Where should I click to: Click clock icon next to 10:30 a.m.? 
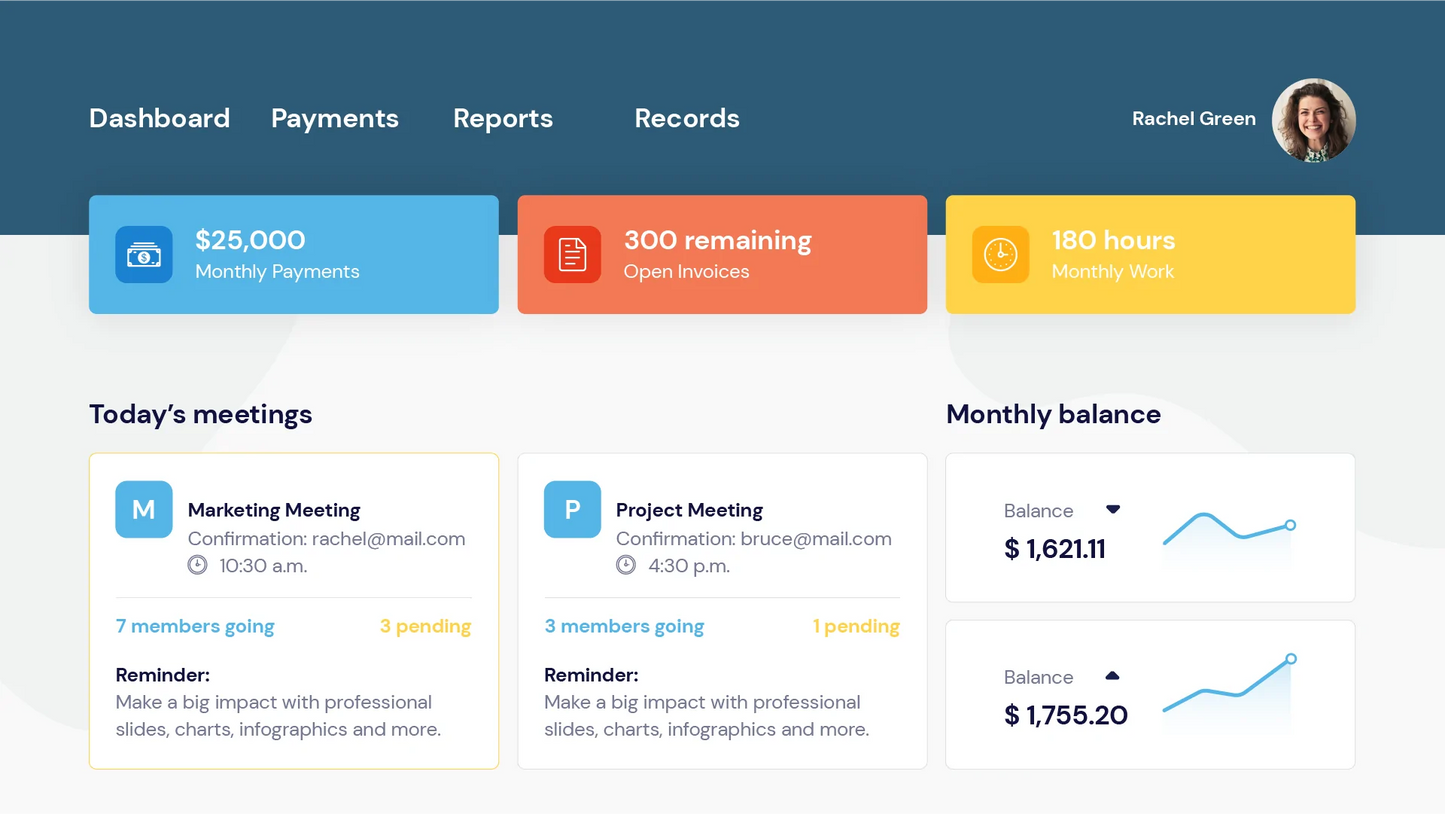(198, 565)
